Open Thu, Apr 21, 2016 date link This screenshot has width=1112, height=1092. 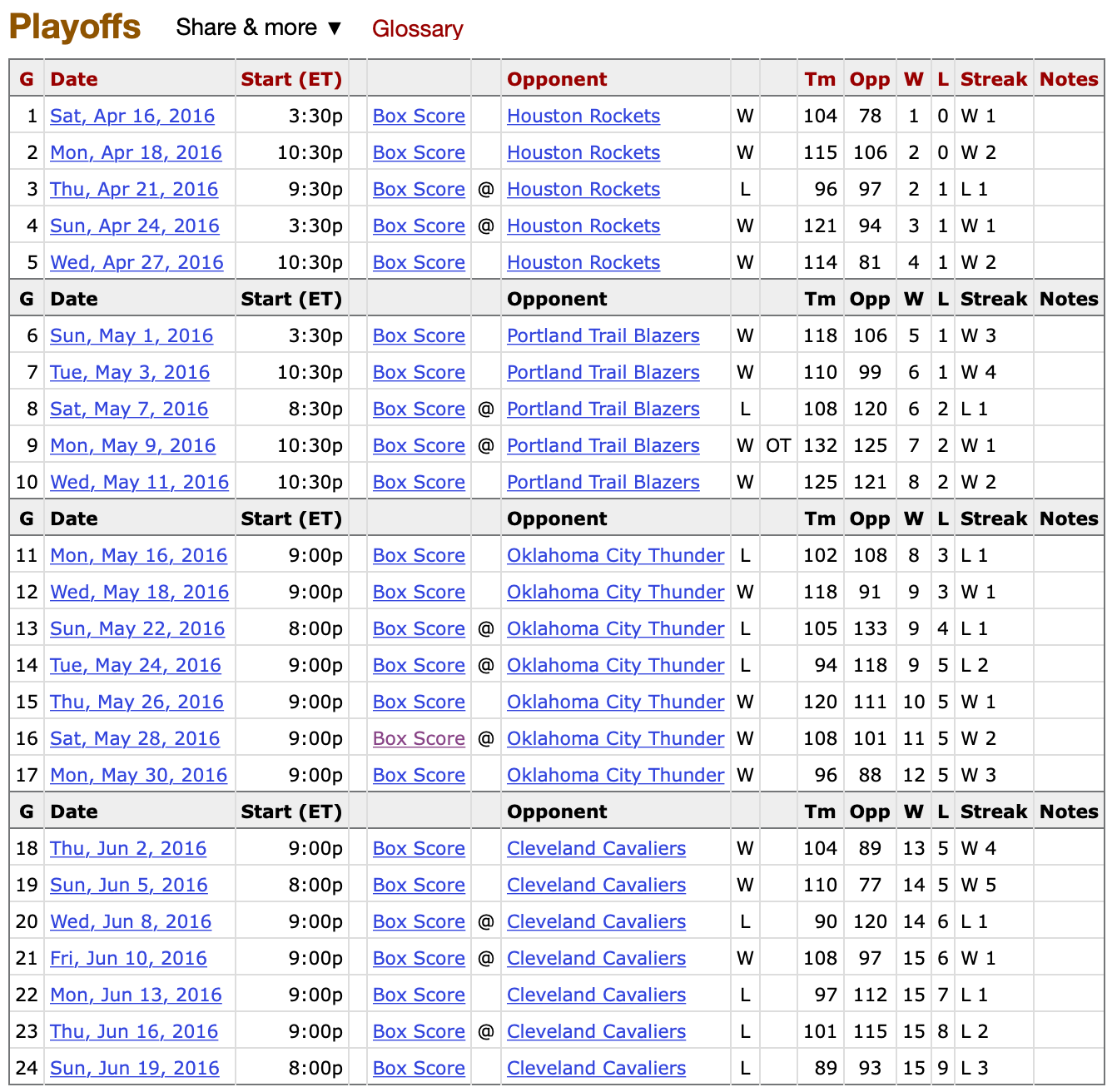134,189
